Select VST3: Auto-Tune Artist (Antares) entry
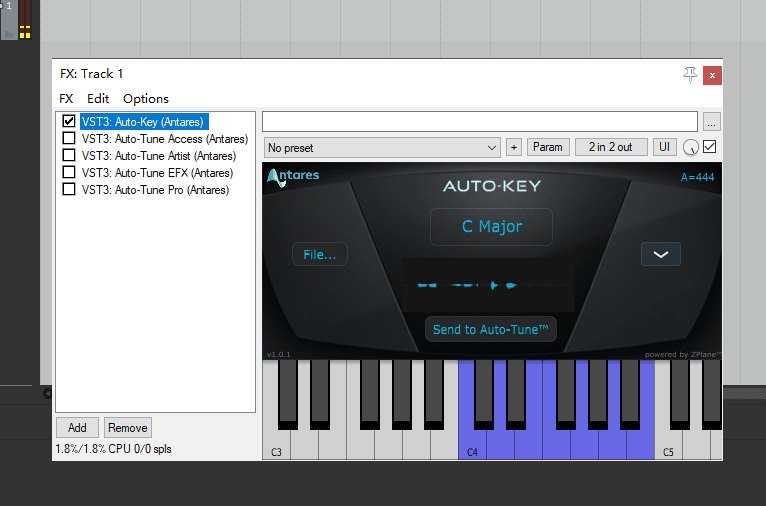 click(159, 156)
